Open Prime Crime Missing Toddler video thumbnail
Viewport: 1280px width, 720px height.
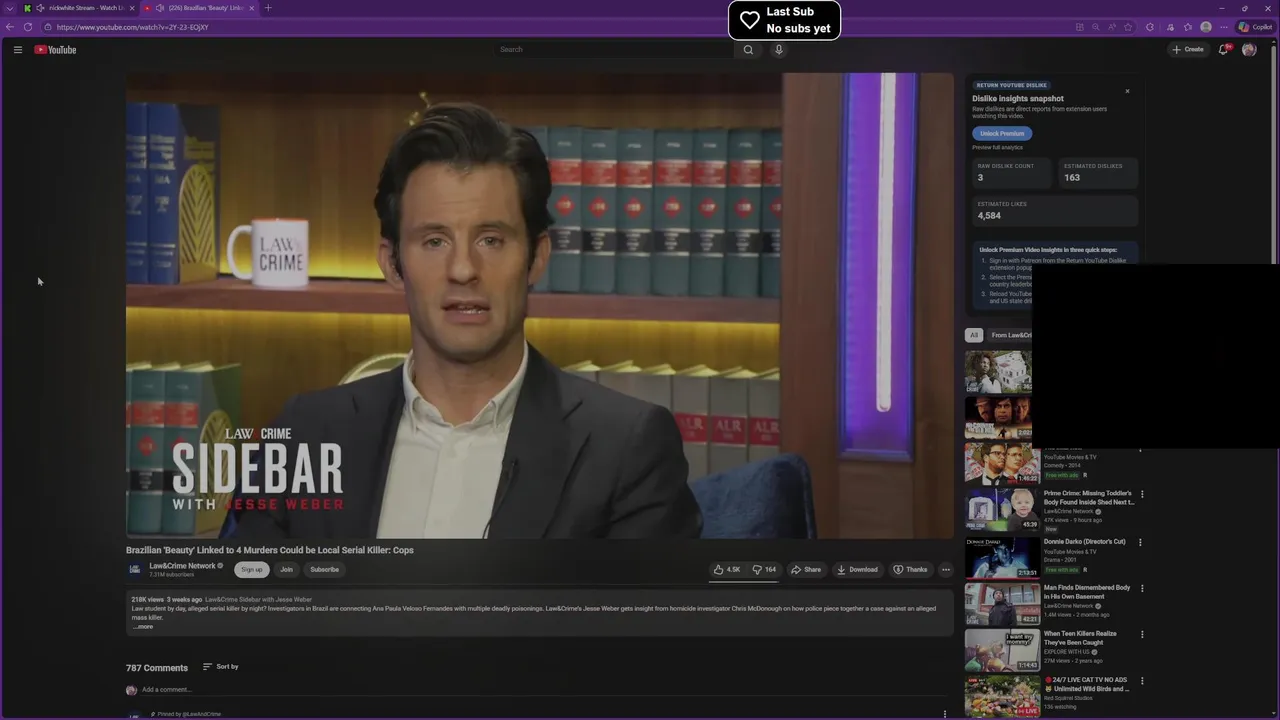pyautogui.click(x=1002, y=510)
